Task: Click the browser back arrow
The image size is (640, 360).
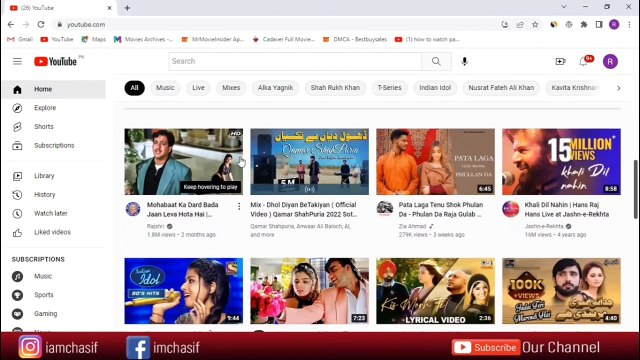Action: (11, 24)
